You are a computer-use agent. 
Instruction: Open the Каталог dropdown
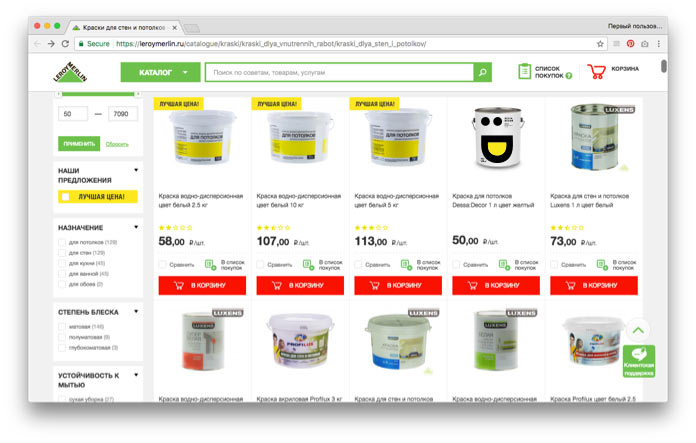pos(160,72)
